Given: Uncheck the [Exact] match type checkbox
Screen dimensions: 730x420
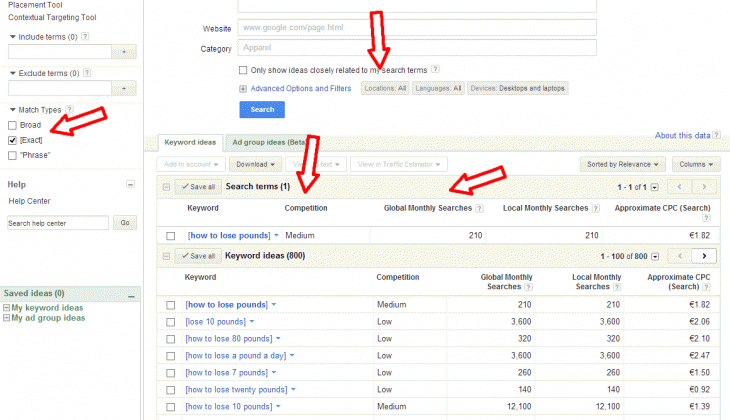Looking at the screenshot, I should (12, 140).
